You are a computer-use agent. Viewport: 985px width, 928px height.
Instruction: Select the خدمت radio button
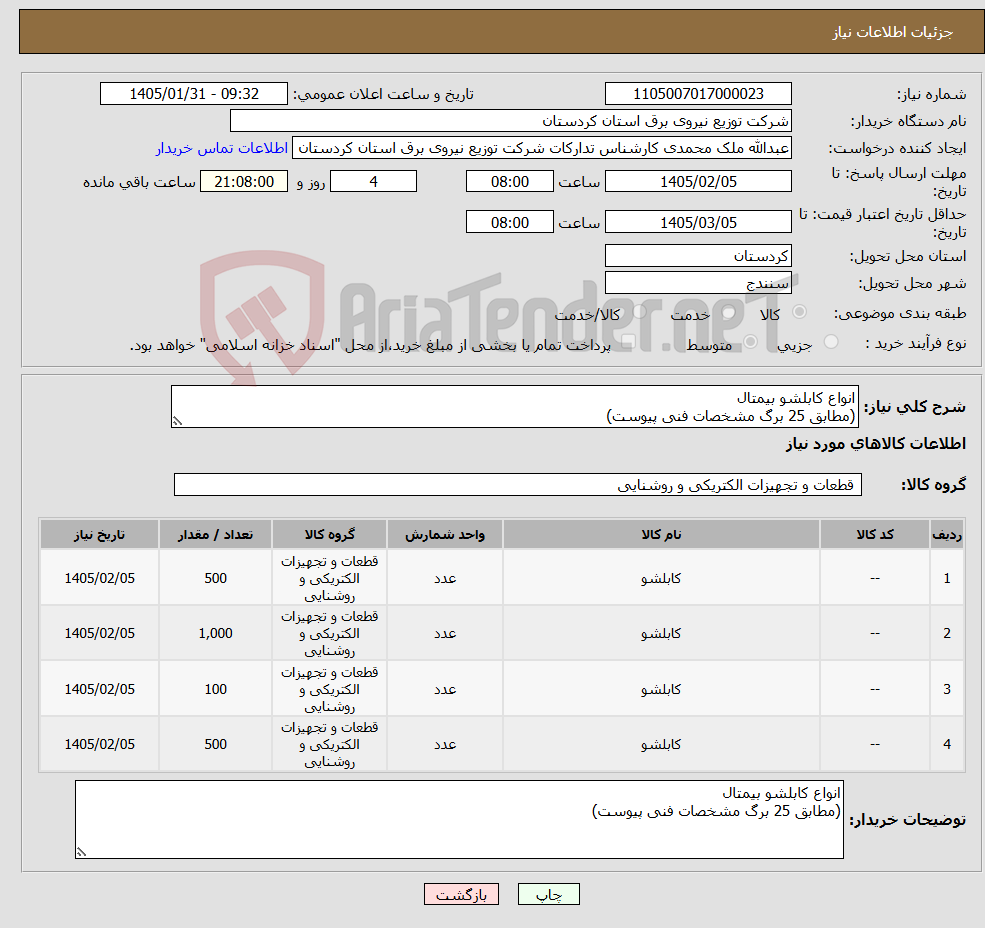click(729, 312)
